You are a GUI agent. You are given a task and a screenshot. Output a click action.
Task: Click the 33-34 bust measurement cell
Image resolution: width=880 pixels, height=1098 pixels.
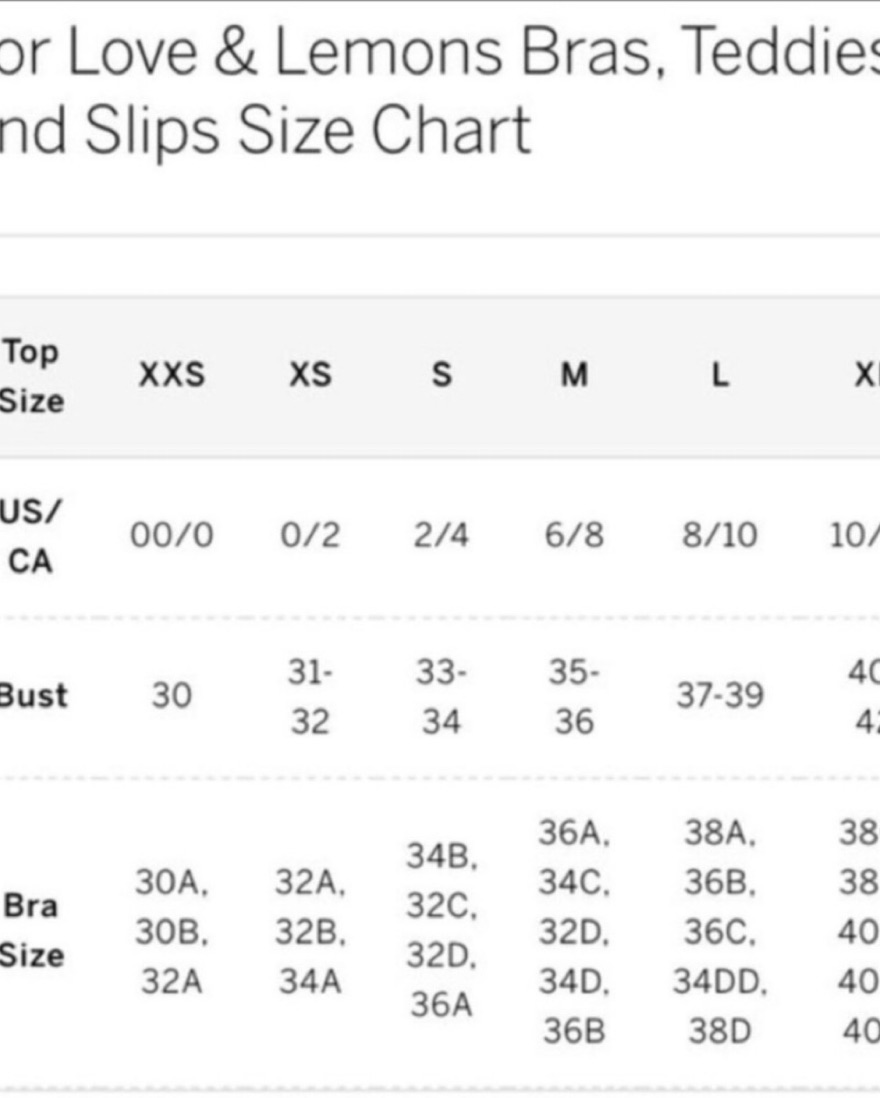tap(441, 695)
